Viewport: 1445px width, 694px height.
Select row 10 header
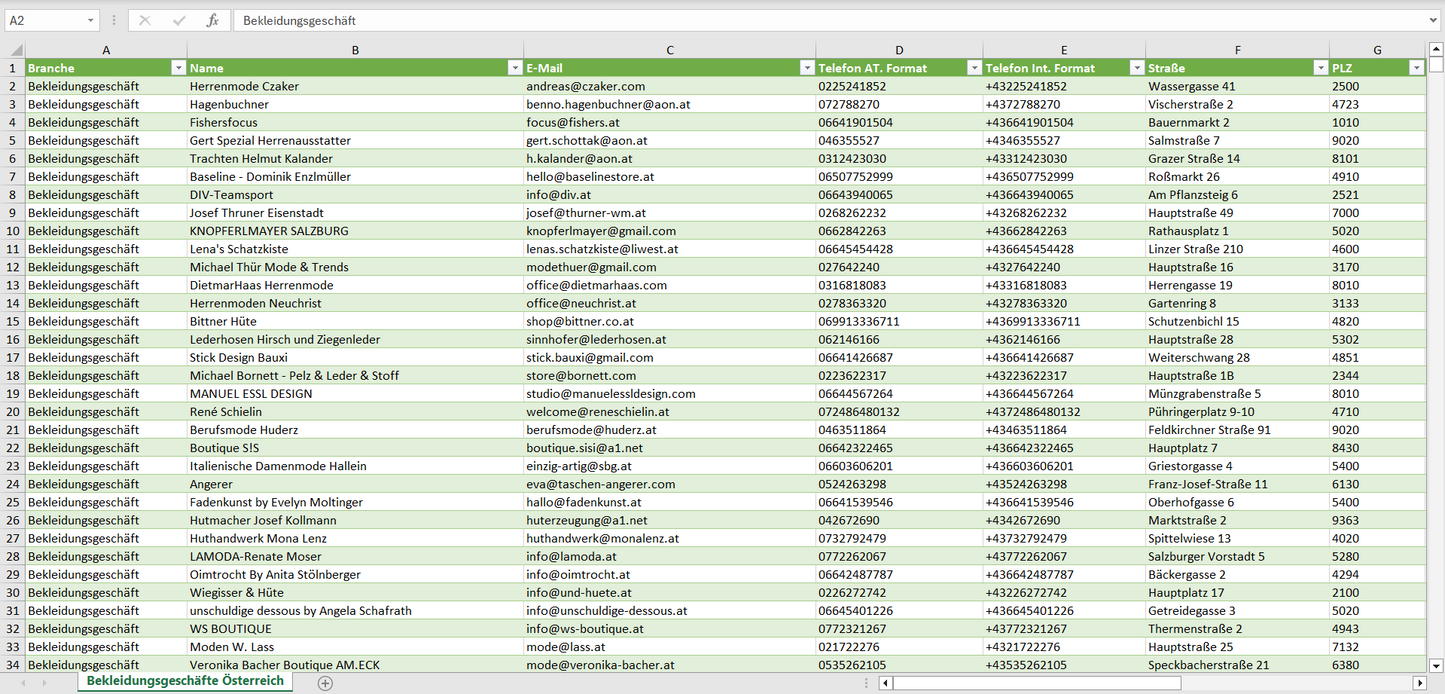coord(13,231)
